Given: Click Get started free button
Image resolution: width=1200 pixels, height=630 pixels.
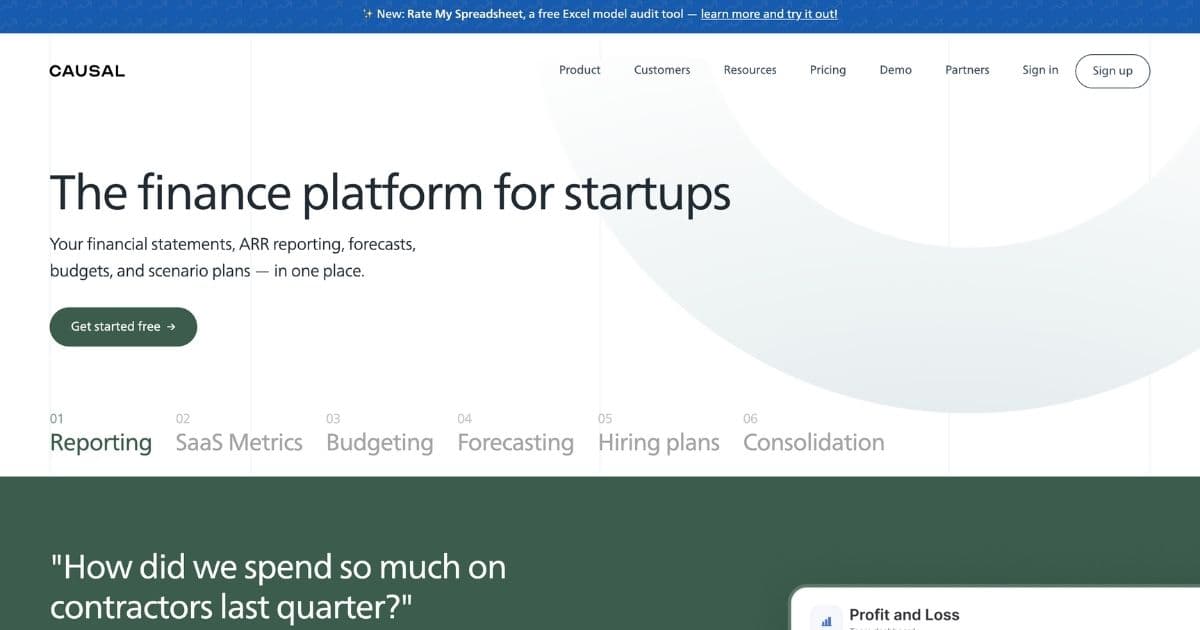Looking at the screenshot, I should pyautogui.click(x=123, y=327).
